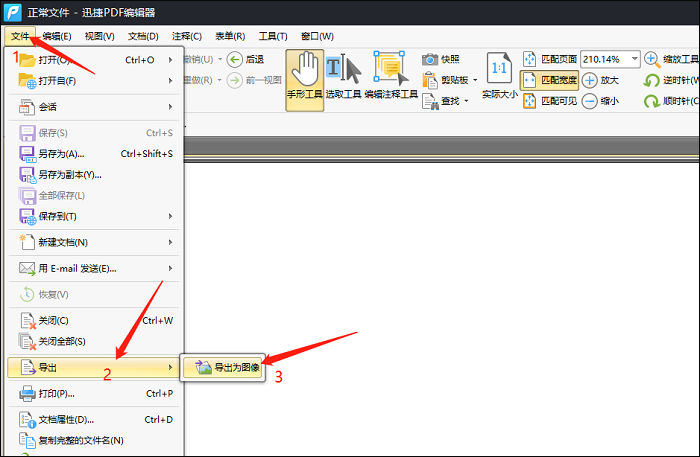Click the 导出为图像 picture icon
This screenshot has width=700, height=457.
(204, 367)
